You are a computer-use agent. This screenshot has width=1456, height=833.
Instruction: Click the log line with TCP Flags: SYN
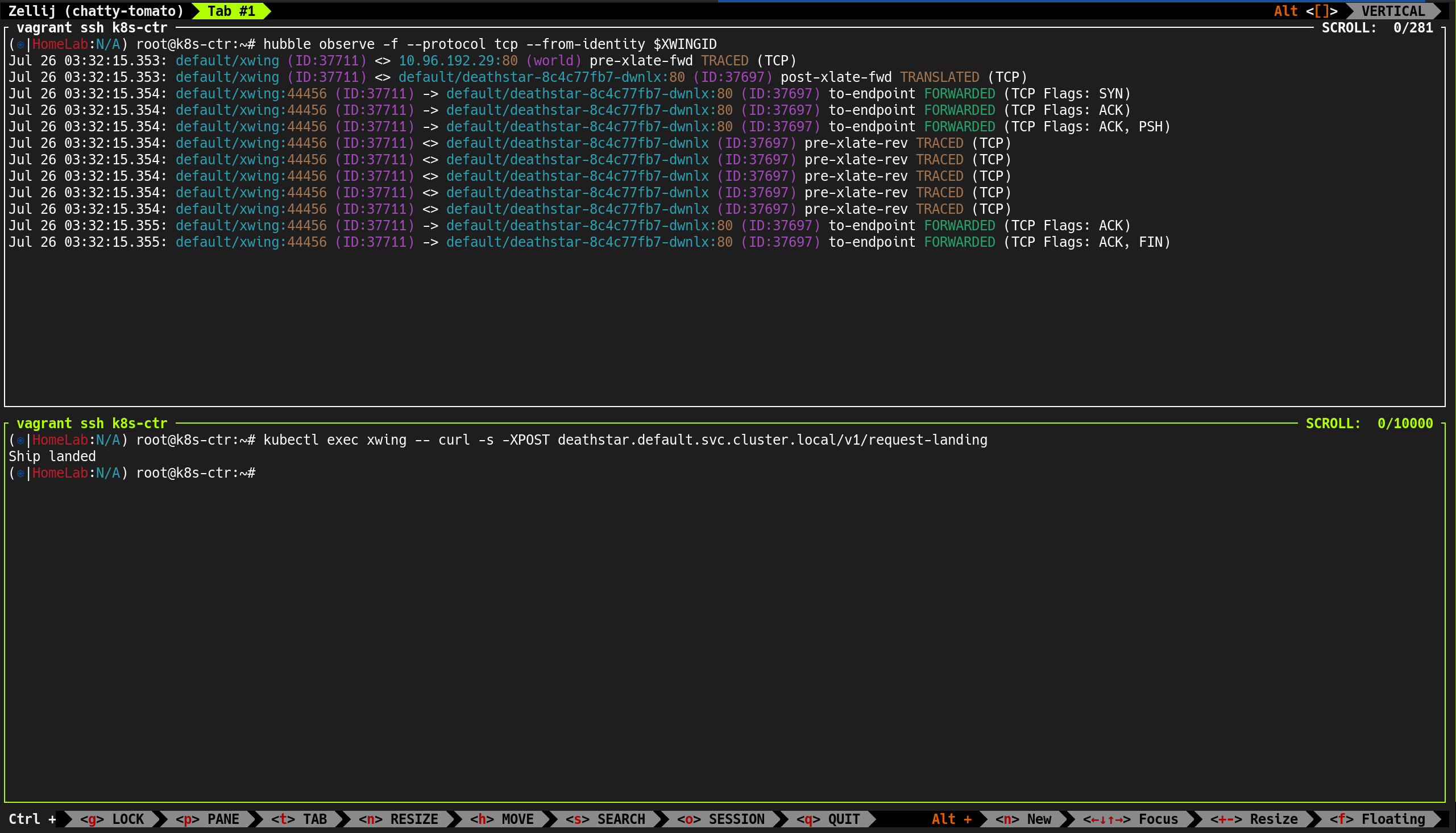coord(569,93)
